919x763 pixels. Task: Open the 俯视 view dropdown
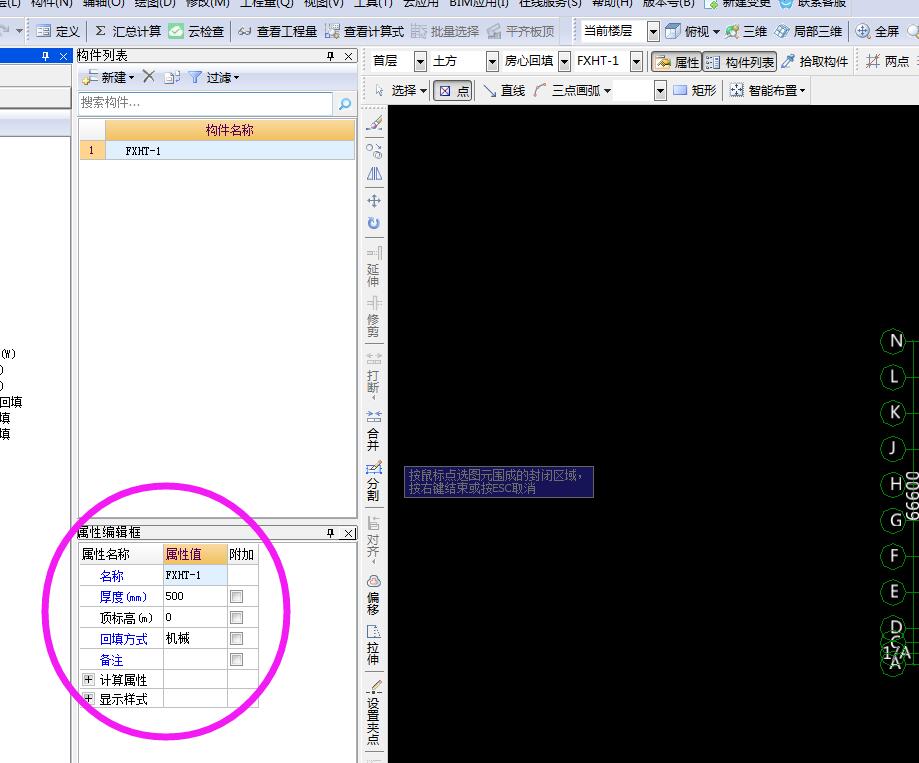(716, 32)
